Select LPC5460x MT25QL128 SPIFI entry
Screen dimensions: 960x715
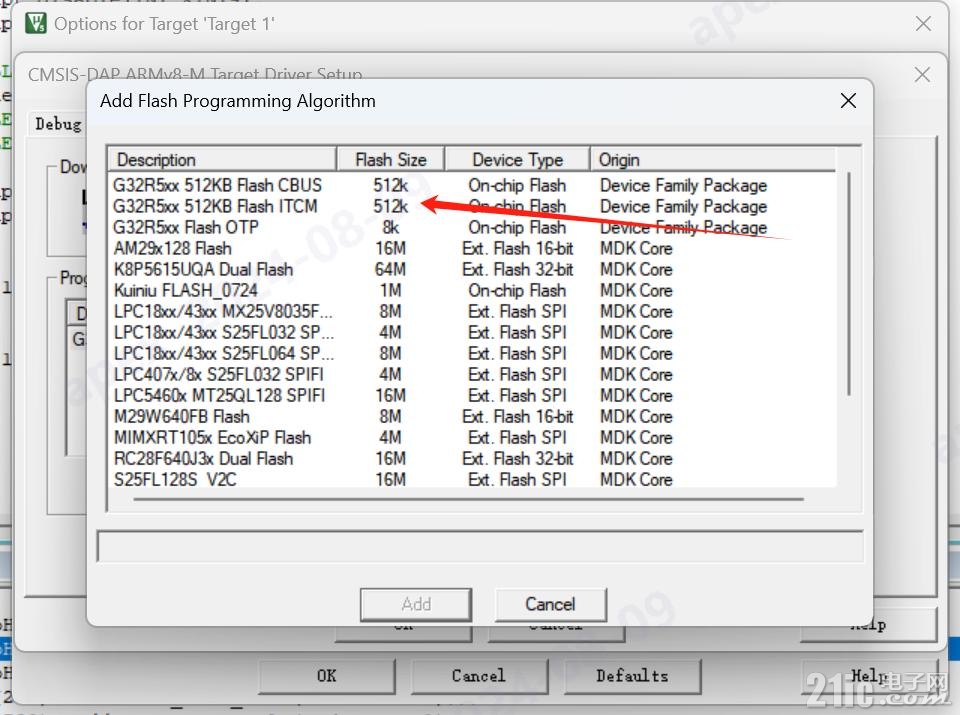tap(471, 395)
